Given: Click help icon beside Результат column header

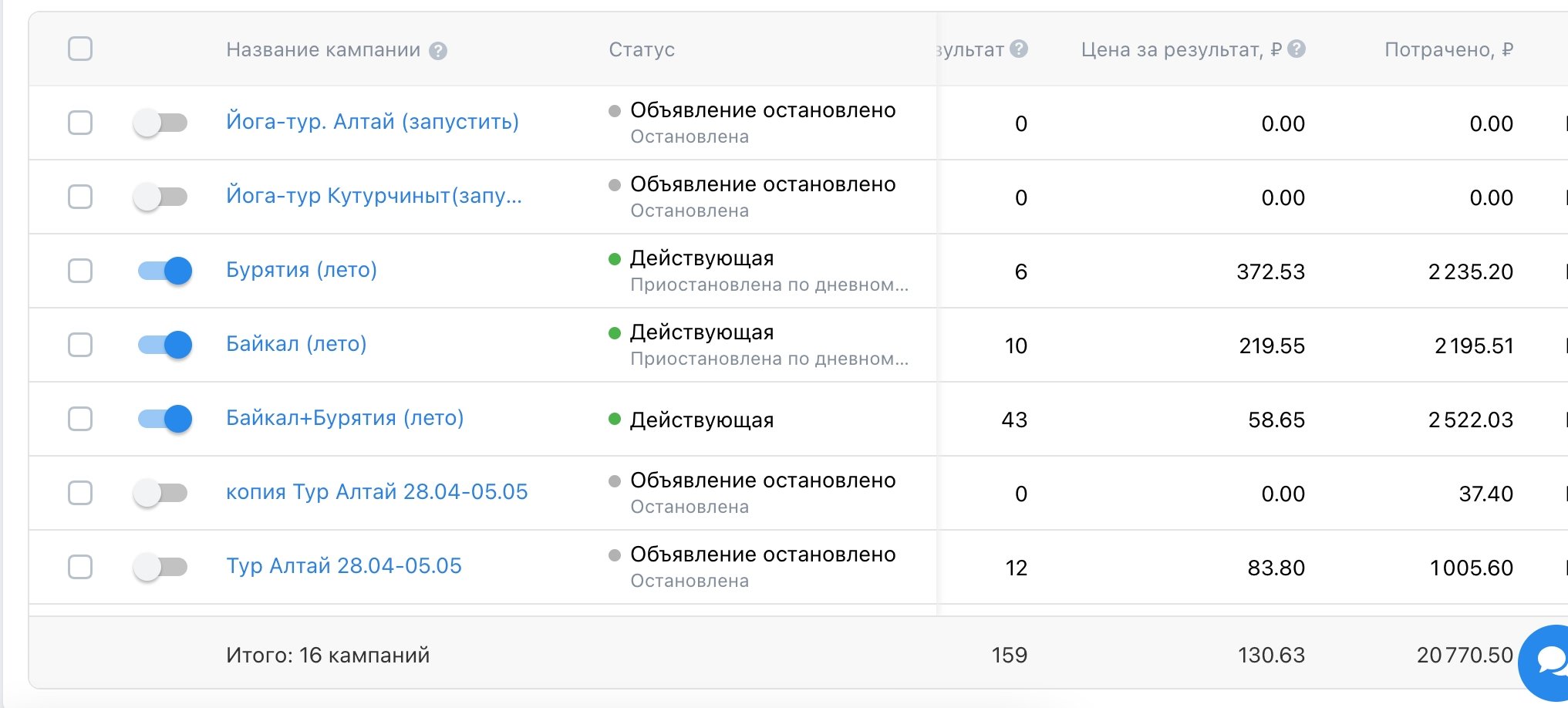Looking at the screenshot, I should 1019,49.
